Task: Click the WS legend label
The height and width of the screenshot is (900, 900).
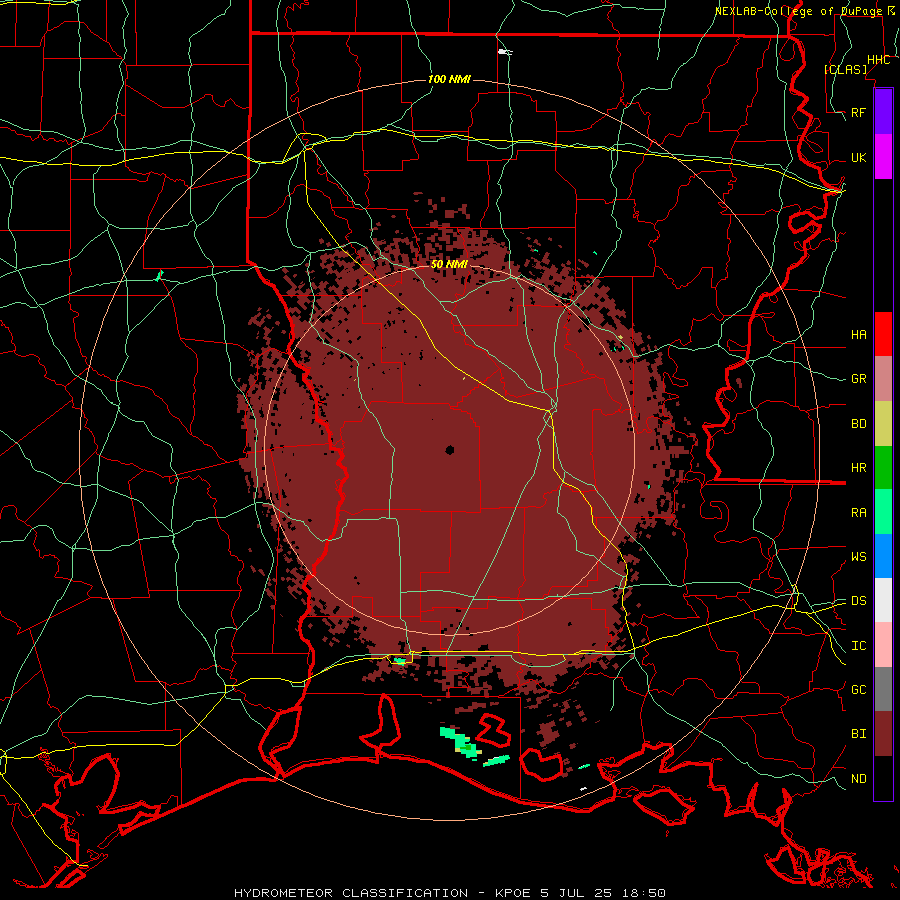Action: (x=858, y=556)
